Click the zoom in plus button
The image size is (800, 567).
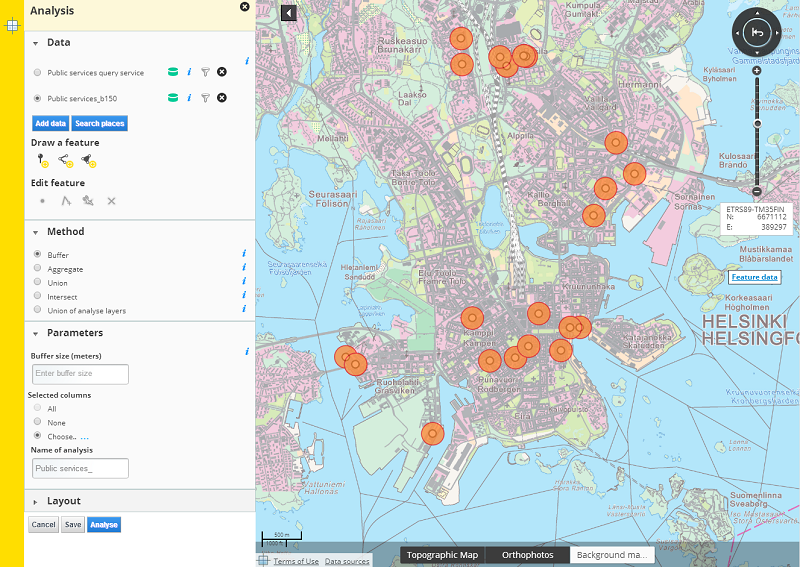click(757, 71)
